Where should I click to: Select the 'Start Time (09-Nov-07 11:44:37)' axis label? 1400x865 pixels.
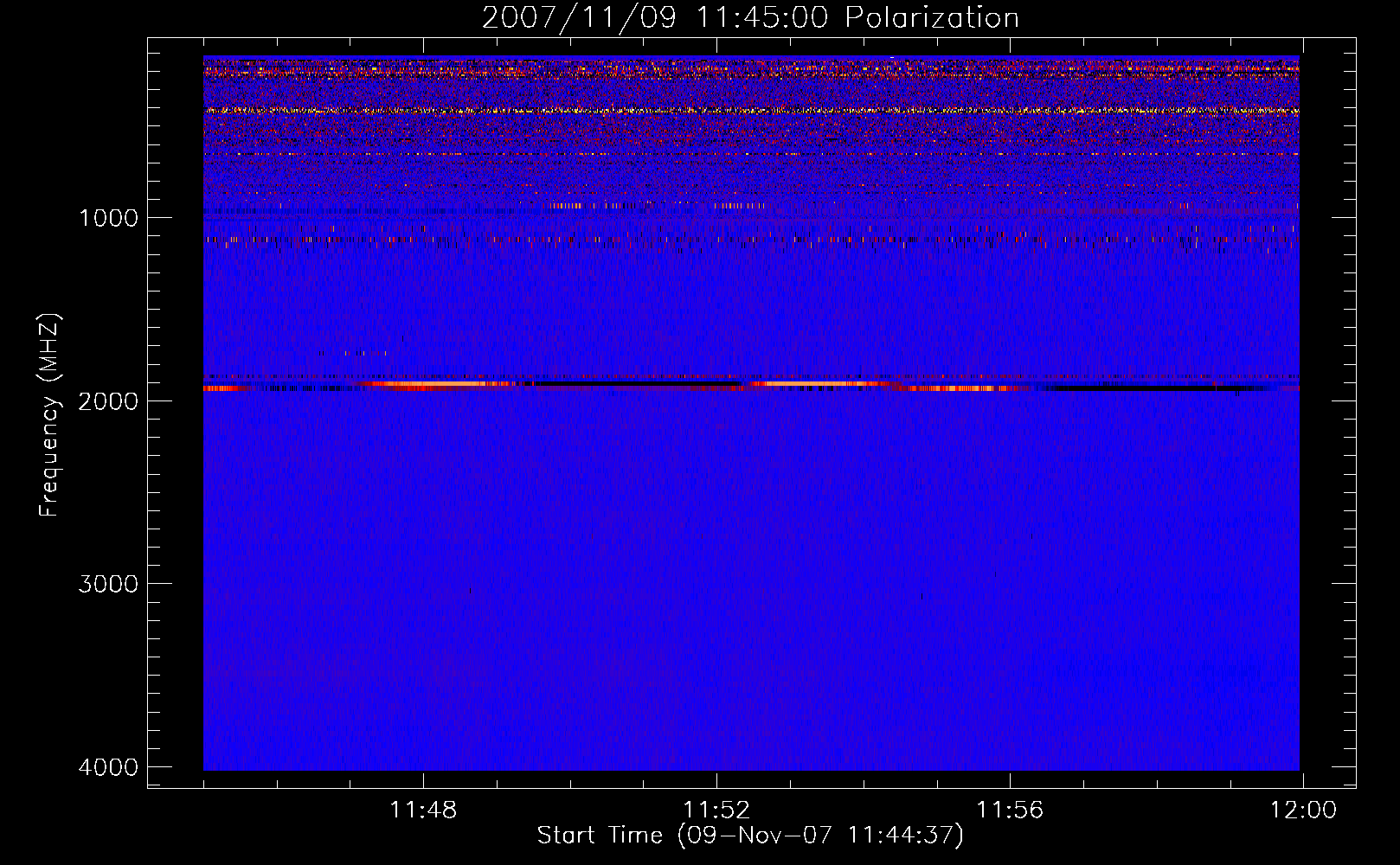click(750, 836)
